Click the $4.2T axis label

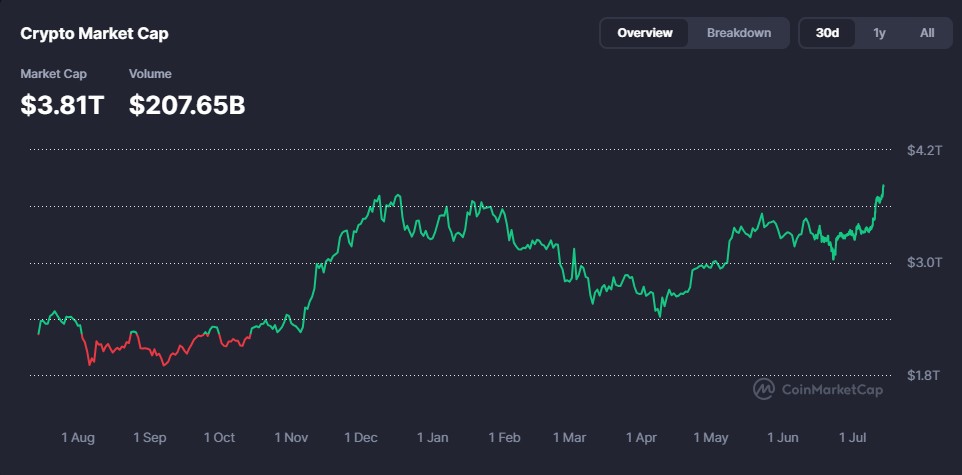[924, 151]
